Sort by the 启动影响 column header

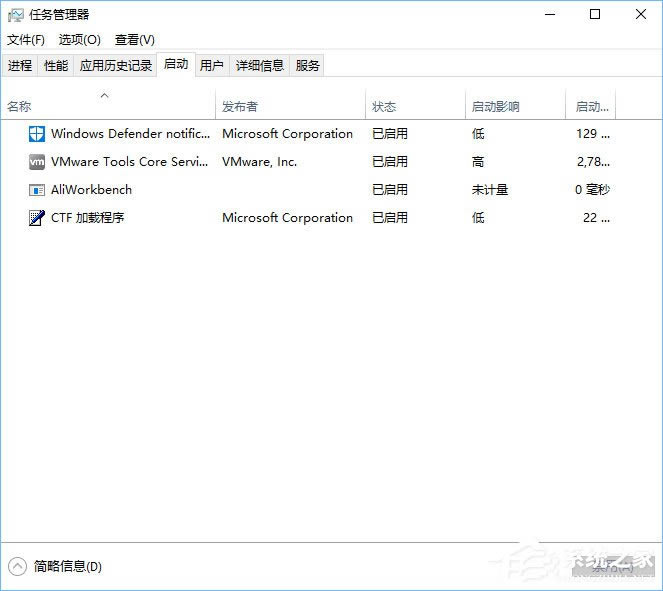[x=515, y=104]
